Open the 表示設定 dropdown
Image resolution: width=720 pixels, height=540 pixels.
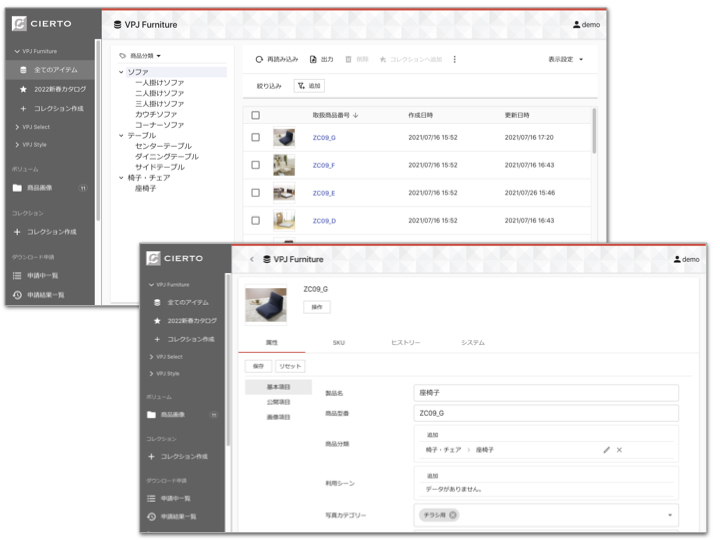coord(565,60)
